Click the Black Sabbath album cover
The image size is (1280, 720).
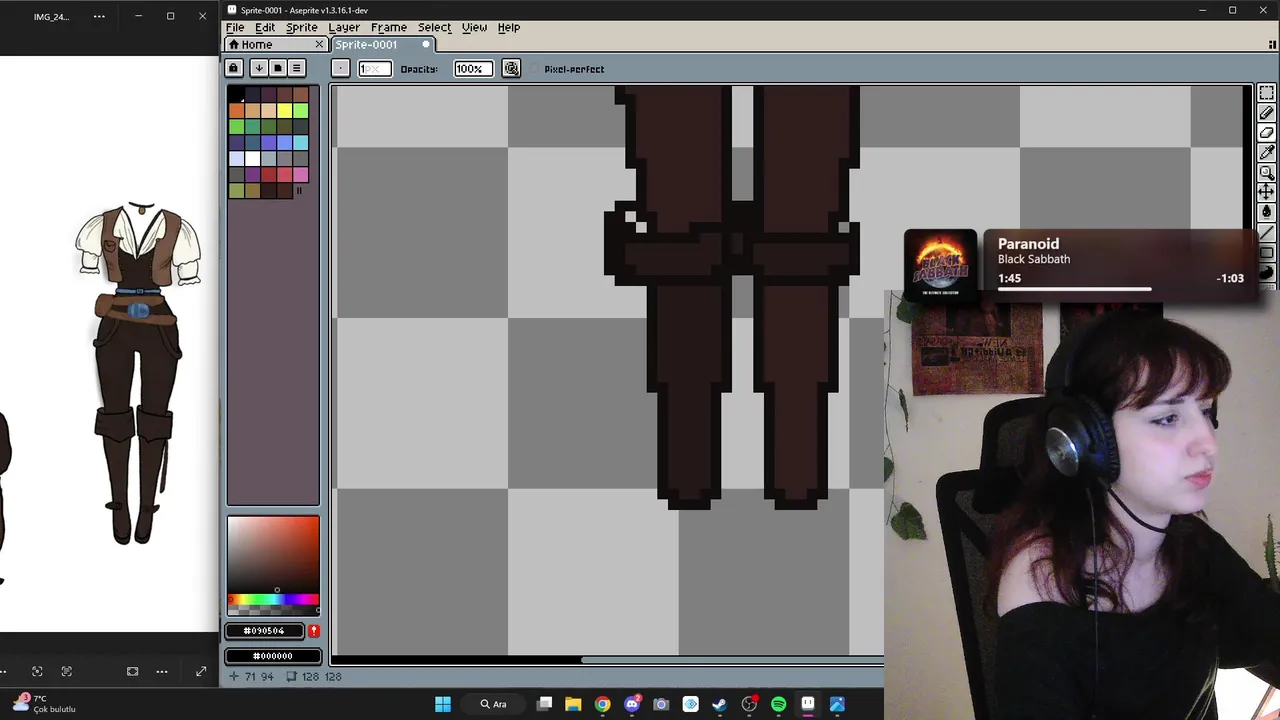[x=941, y=263]
